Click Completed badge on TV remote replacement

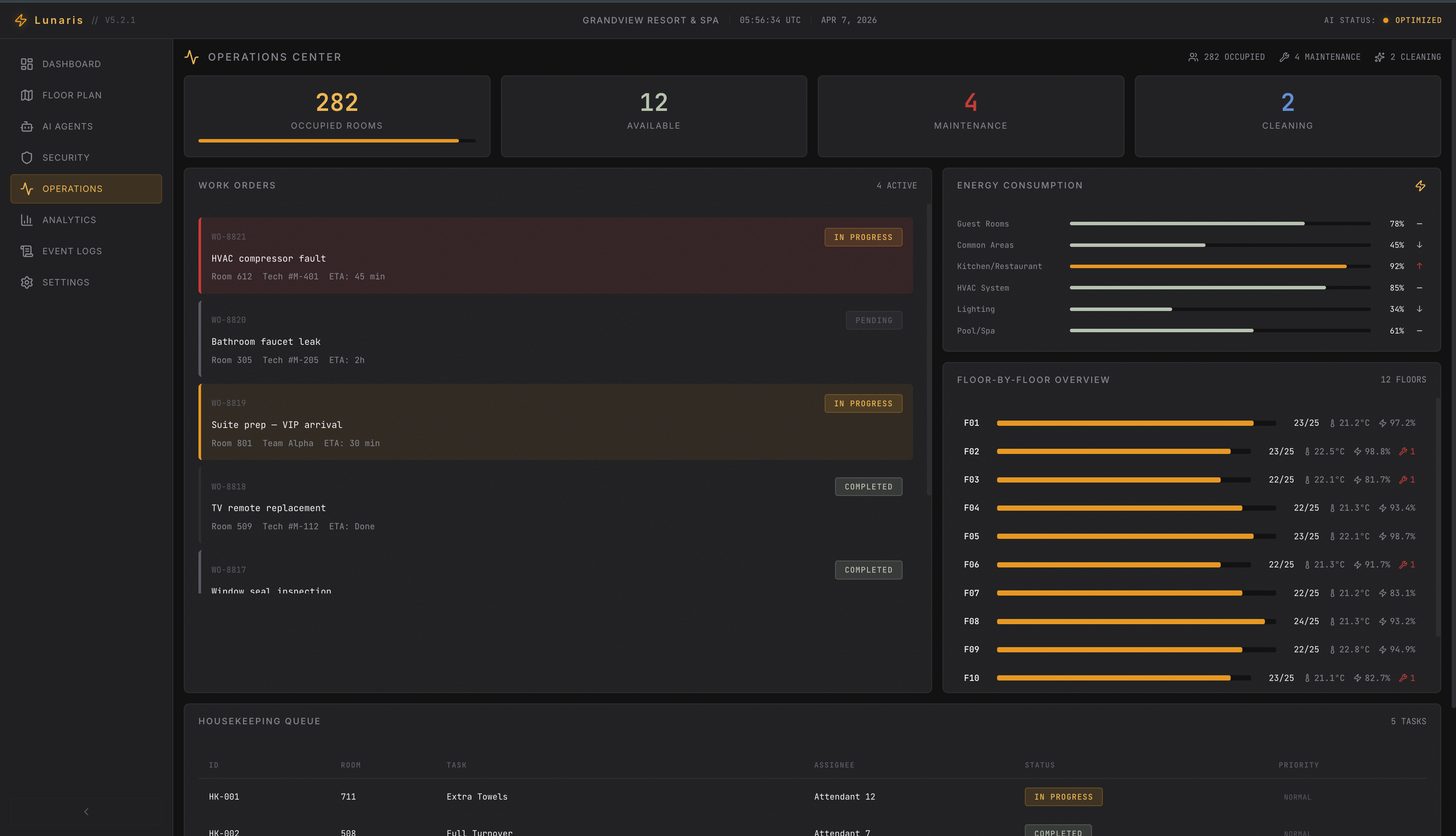click(868, 486)
